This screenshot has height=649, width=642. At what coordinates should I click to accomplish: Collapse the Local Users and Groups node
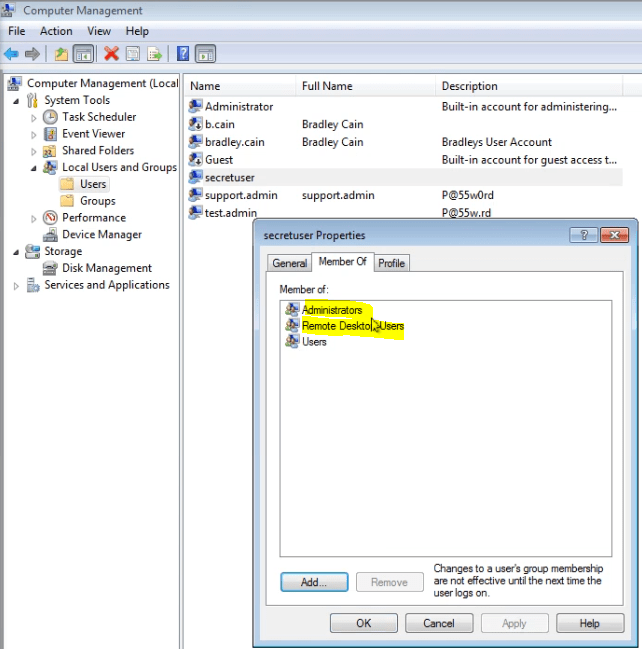34,168
